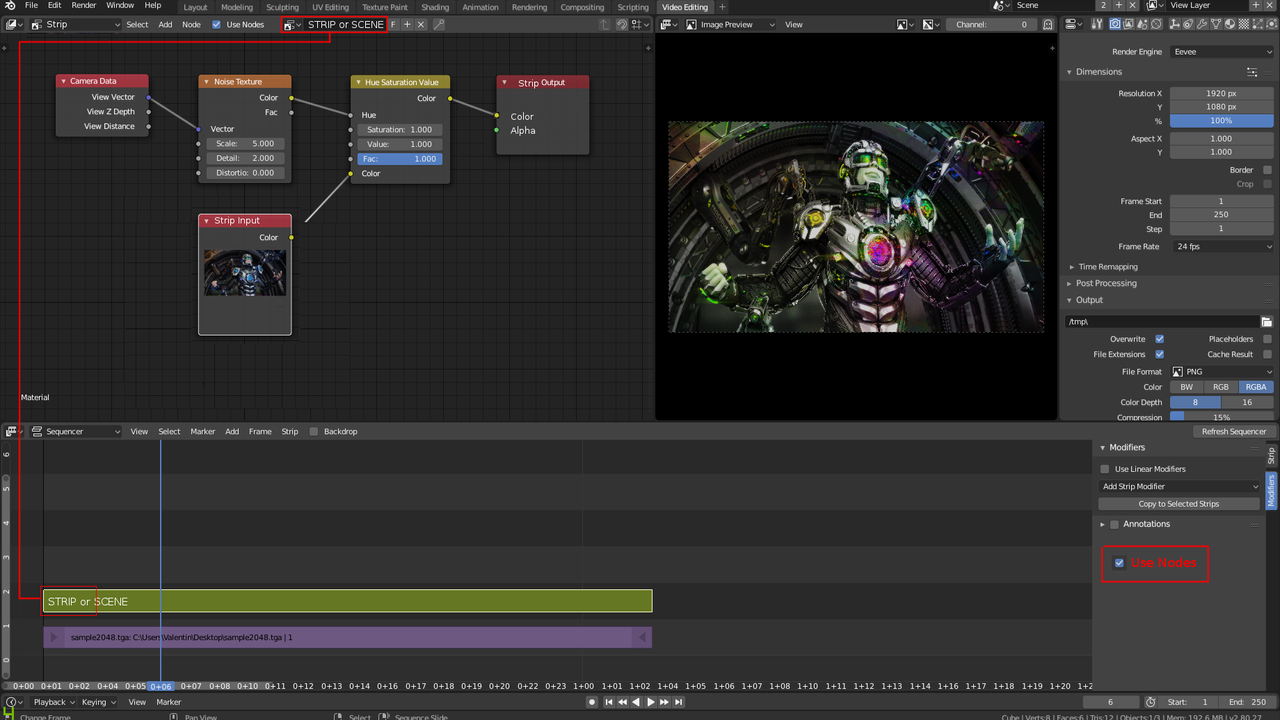Image resolution: width=1280 pixels, height=720 pixels.
Task: Switch to the Compositing workspace tab
Action: (582, 6)
